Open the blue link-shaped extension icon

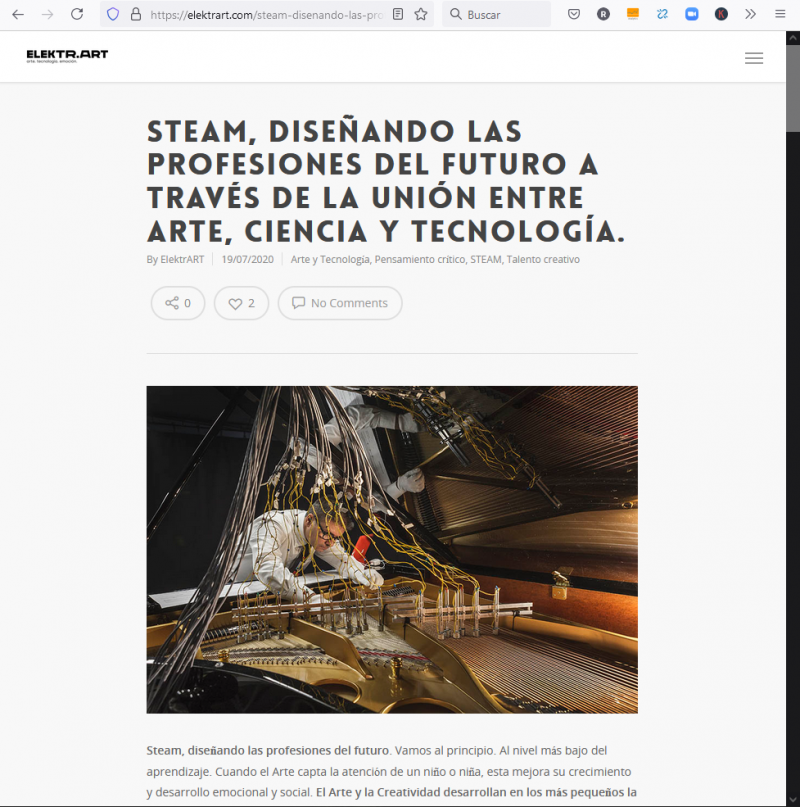tap(663, 14)
